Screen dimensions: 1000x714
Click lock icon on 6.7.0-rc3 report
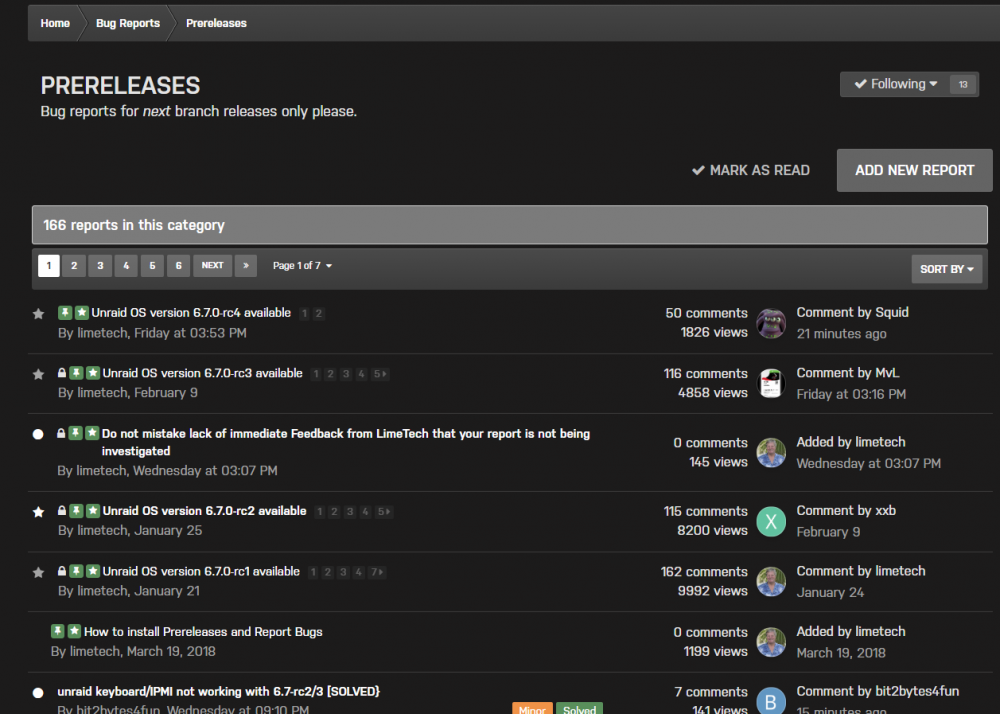coord(62,373)
